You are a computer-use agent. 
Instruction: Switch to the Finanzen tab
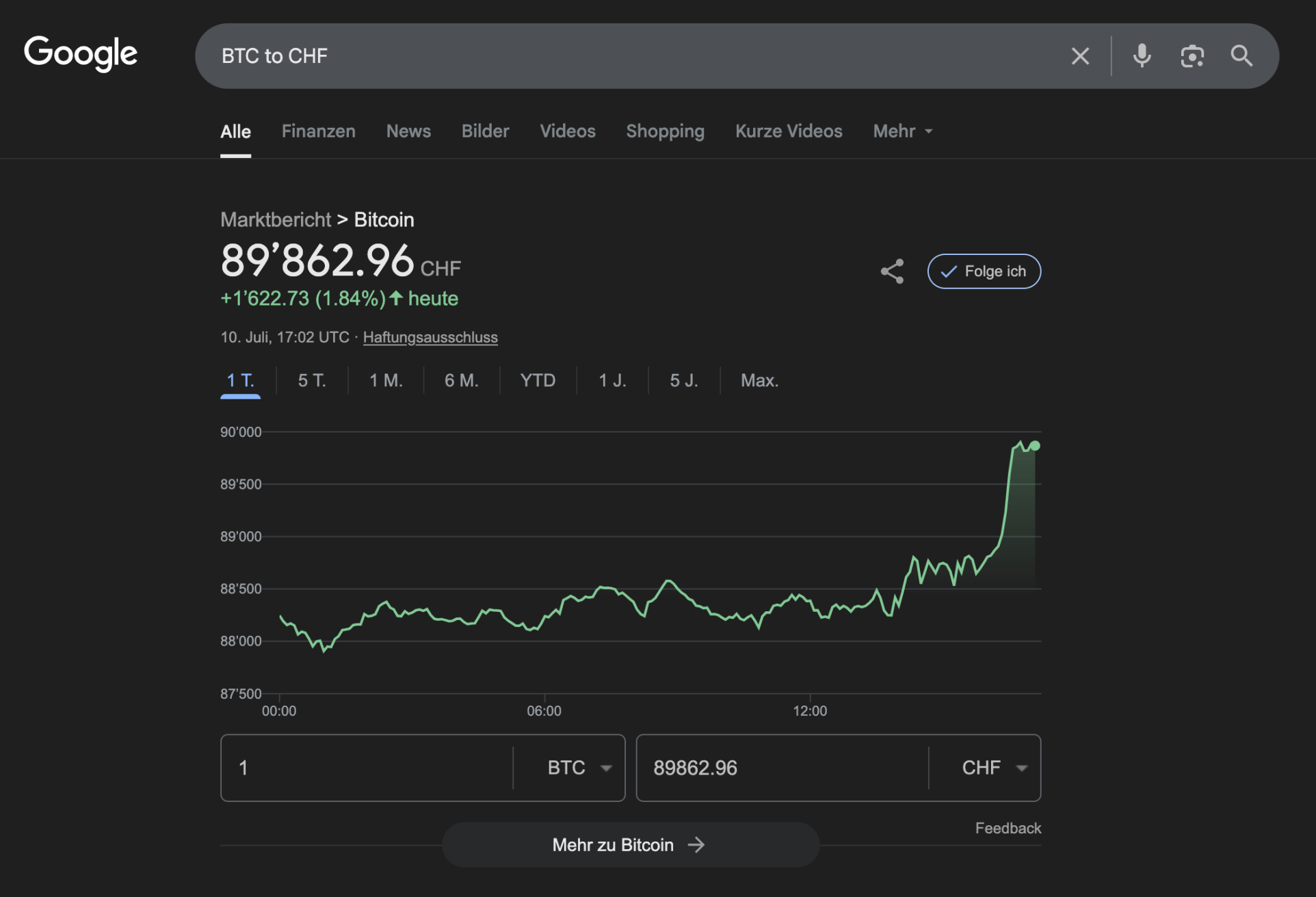pyautogui.click(x=318, y=131)
